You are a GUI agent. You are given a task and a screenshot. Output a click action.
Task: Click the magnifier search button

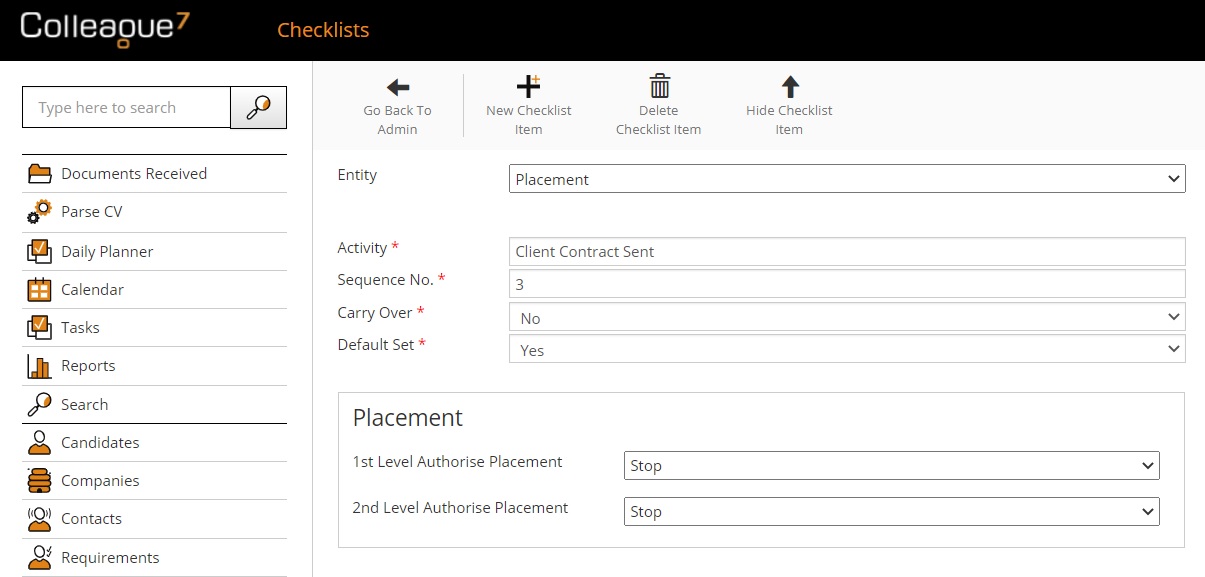(258, 108)
